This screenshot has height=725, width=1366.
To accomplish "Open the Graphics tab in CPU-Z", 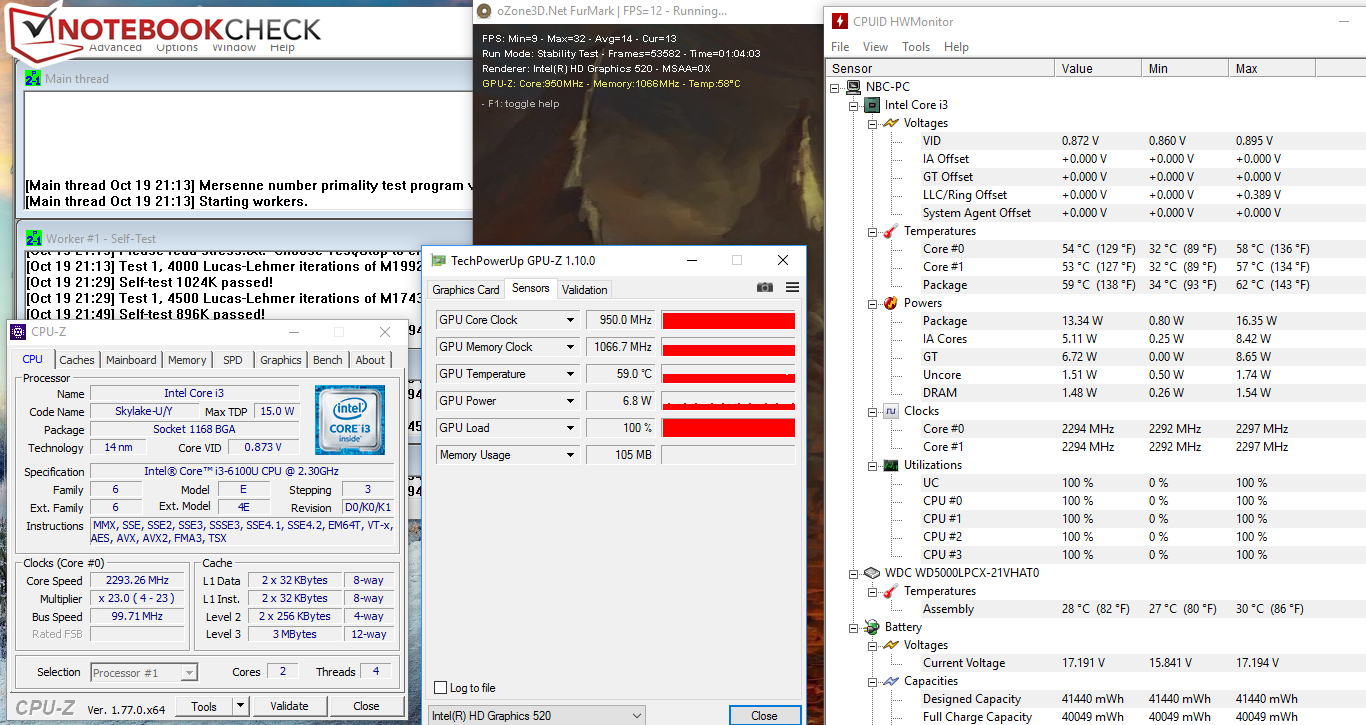I will click(281, 360).
